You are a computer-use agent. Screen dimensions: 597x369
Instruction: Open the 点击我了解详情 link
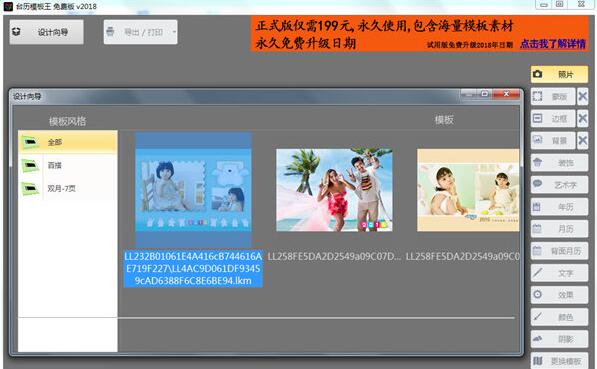[553, 44]
